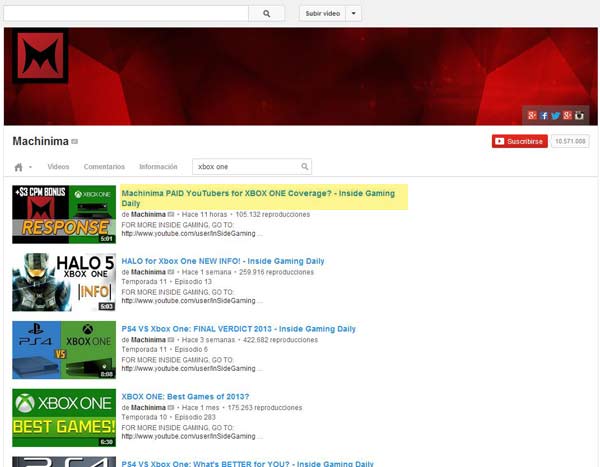Focus the top YouTube search text field
Image resolution: width=600 pixels, height=467 pixels.
pos(126,13)
